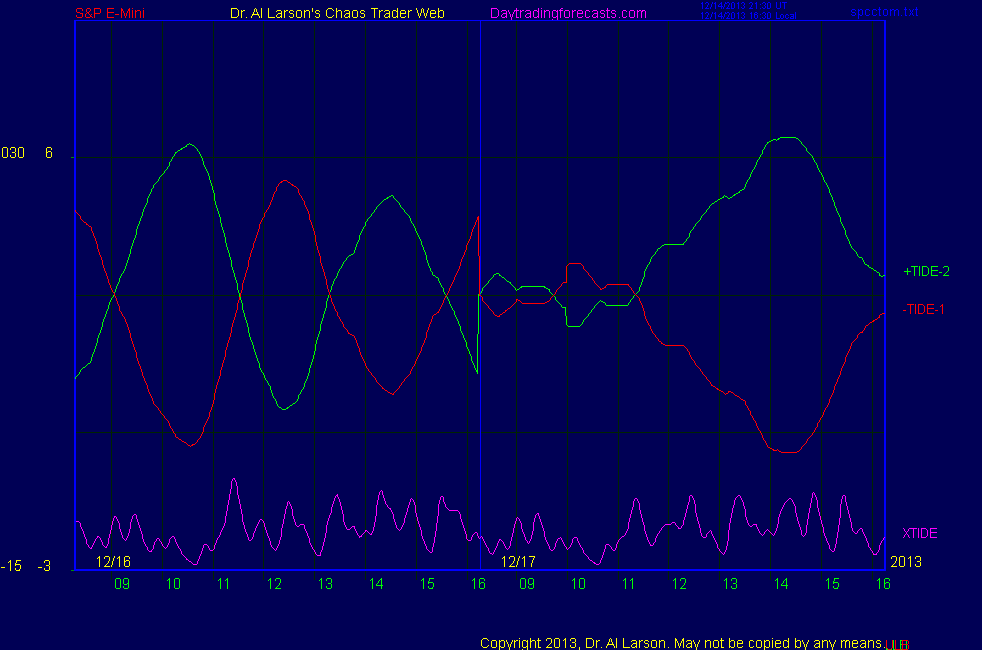The height and width of the screenshot is (650, 982).
Task: Click the 12/16 date marker
Action: point(113,562)
